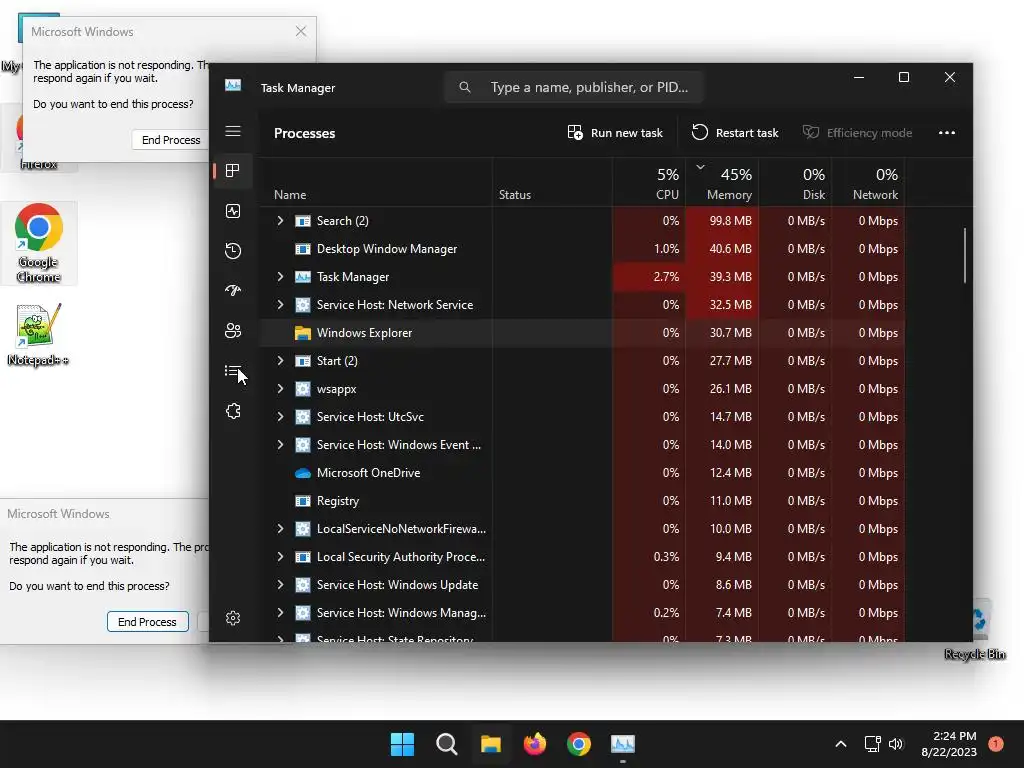
Task: Open Task Manager settings gear
Action: [x=233, y=618]
